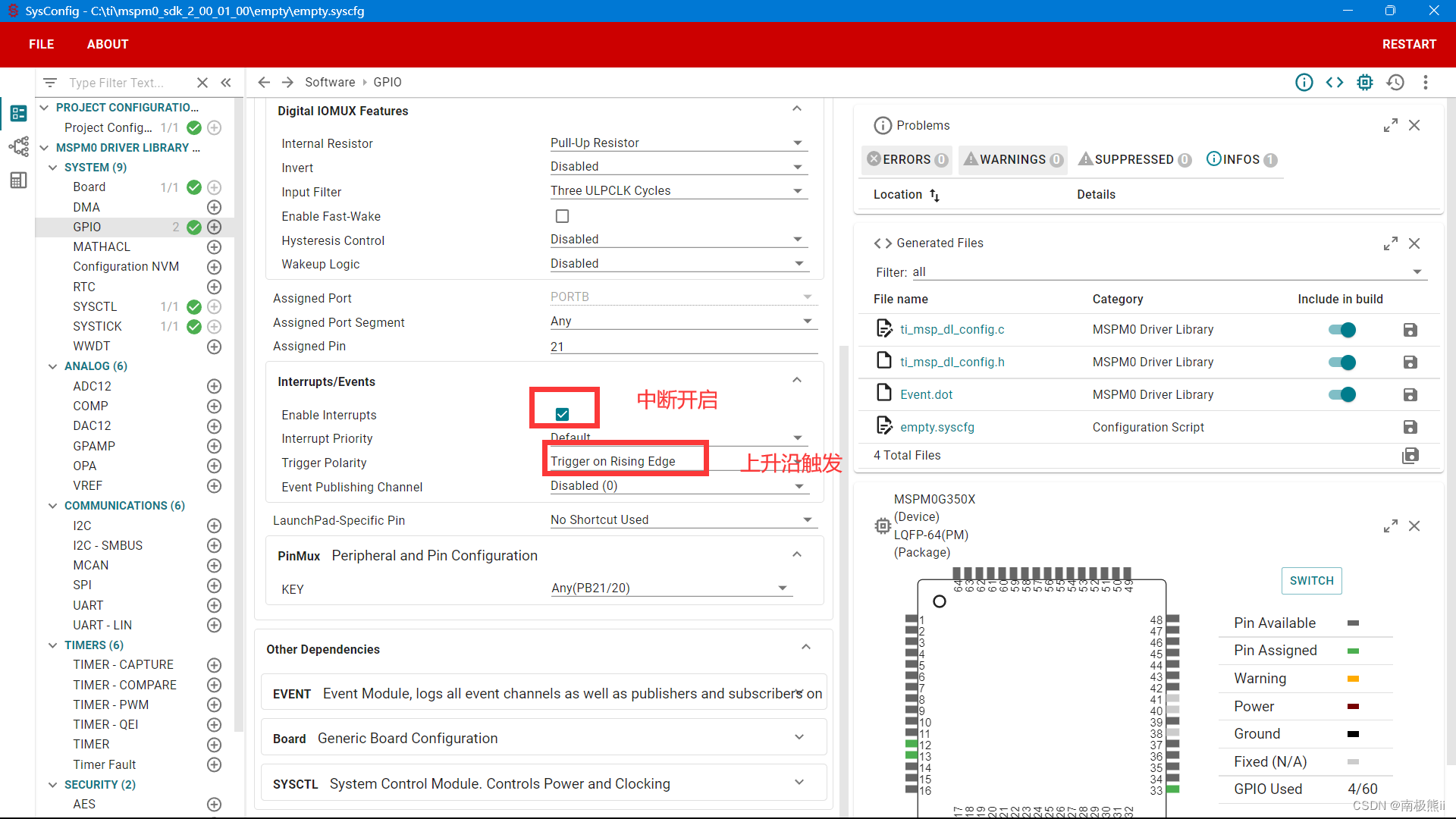Click the SWITCH device button

[1311, 581]
